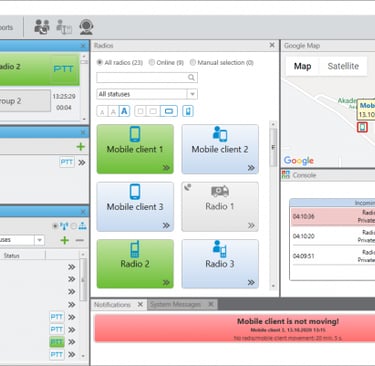Open the All statuses dropdown
Viewport: 375px width, 366px height.
tap(147, 94)
